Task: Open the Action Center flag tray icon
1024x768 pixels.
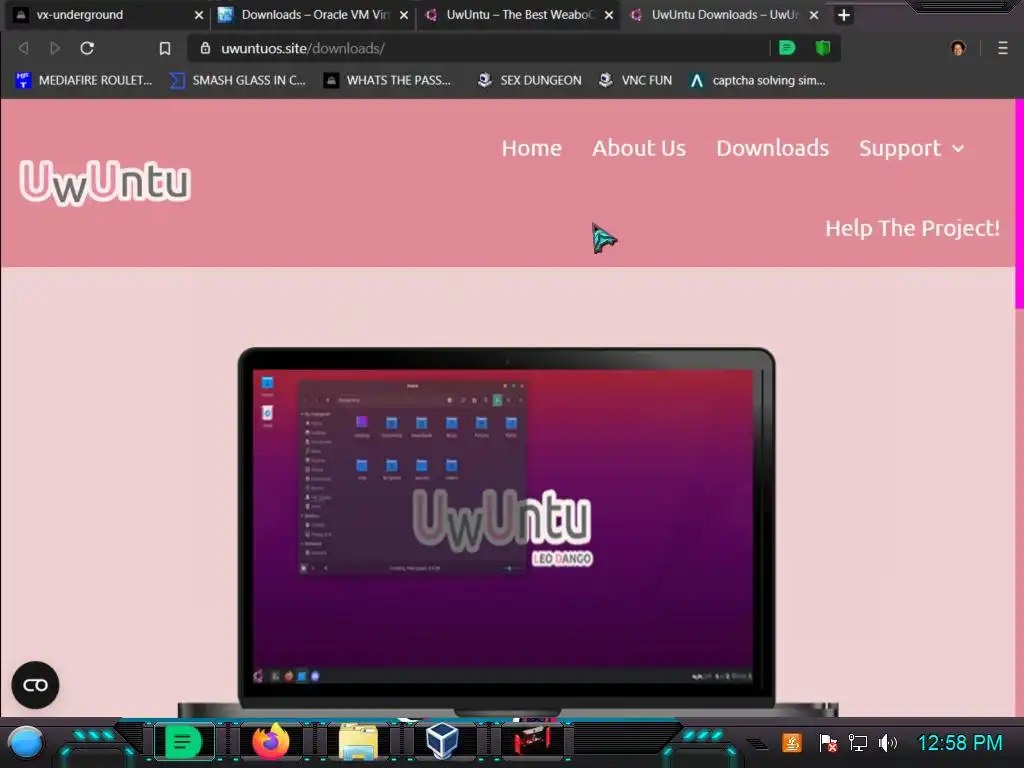Action: tap(828, 743)
